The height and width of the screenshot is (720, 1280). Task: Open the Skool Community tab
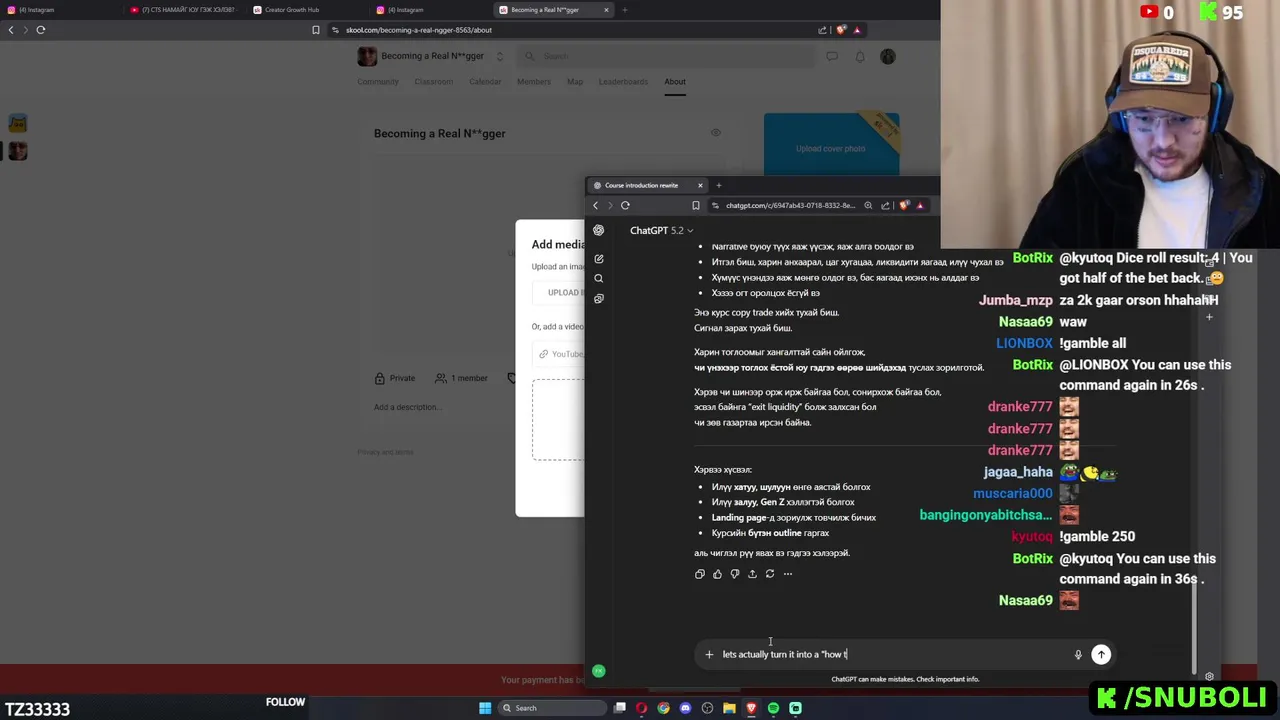[x=378, y=82]
